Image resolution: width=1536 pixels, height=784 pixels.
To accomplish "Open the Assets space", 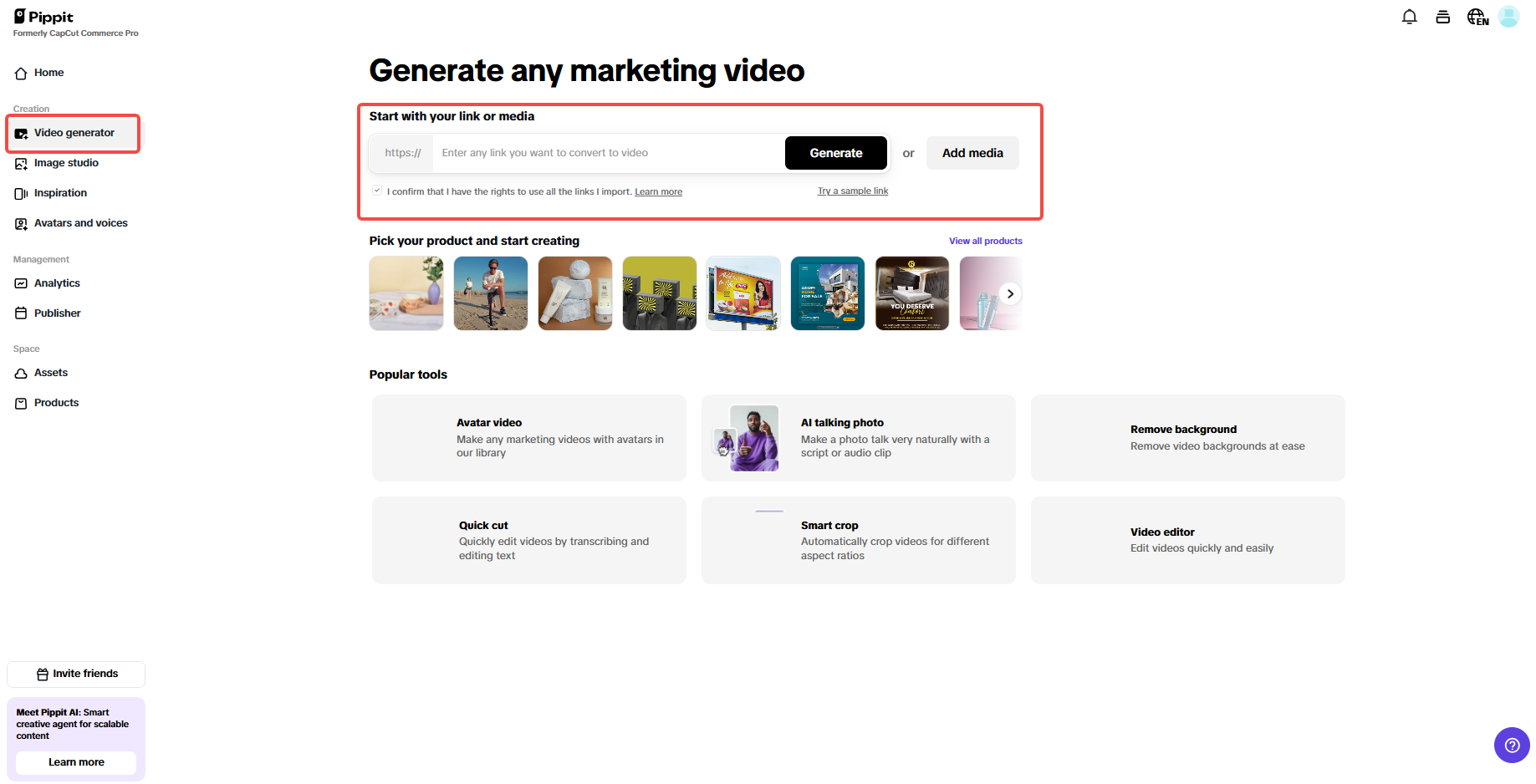I will (51, 373).
